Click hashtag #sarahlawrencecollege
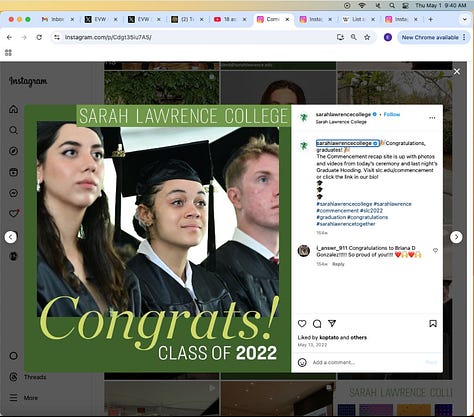 pyautogui.click(x=344, y=204)
